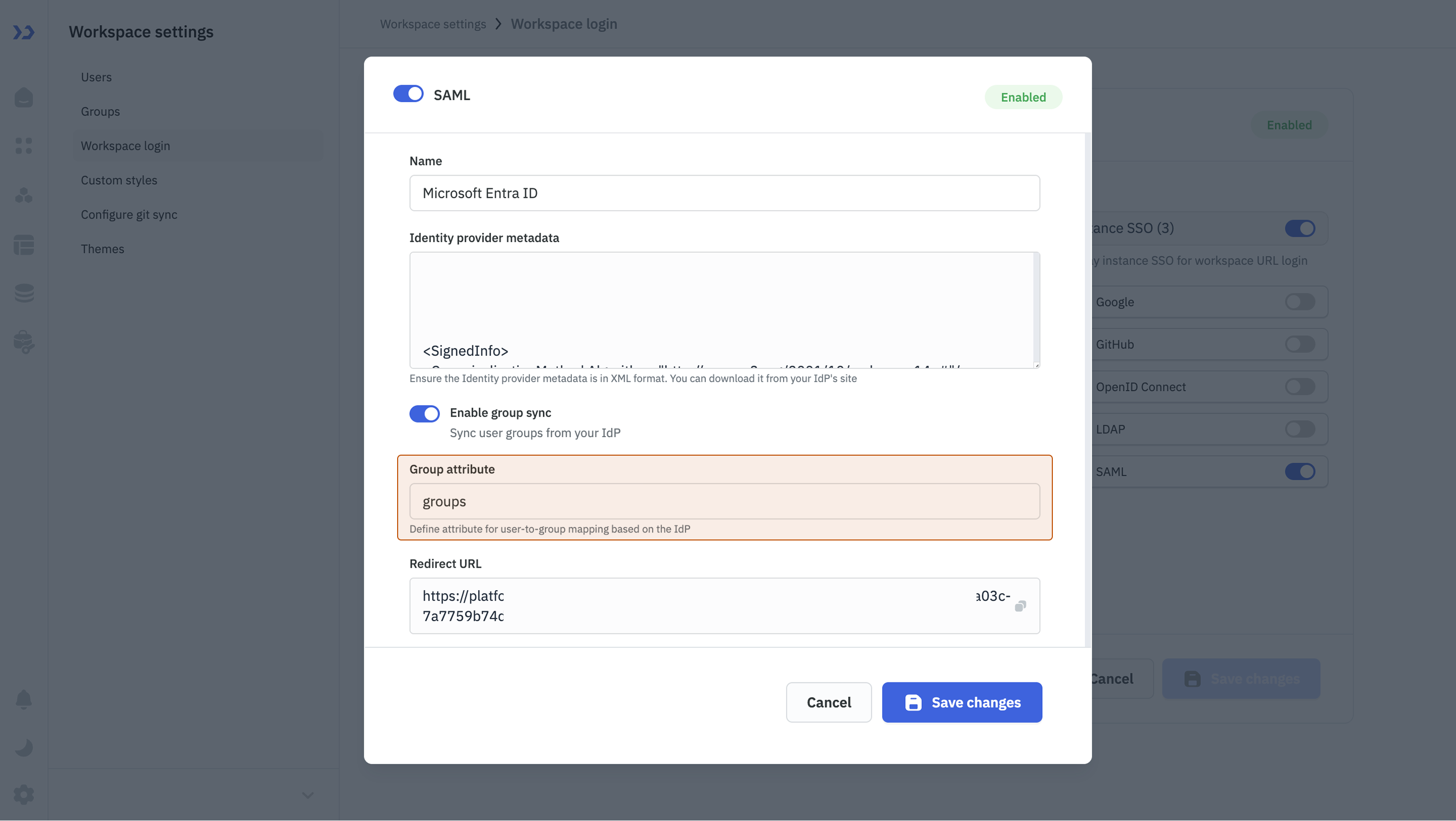
Task: Open the Themes settings section
Action: (x=102, y=248)
